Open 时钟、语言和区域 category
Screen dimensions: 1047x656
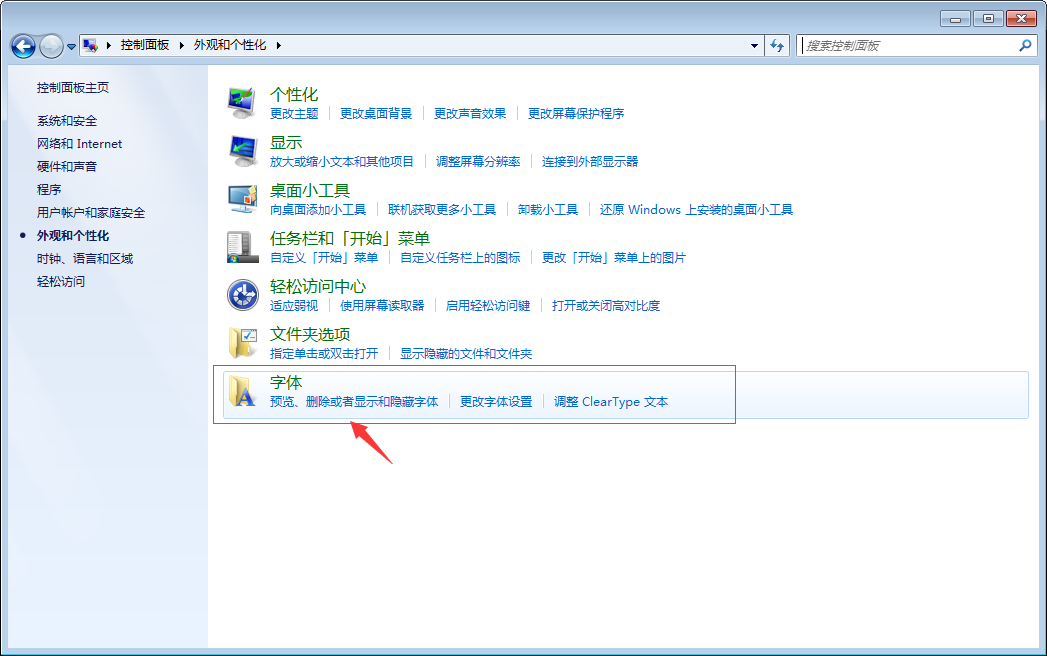click(x=85, y=259)
